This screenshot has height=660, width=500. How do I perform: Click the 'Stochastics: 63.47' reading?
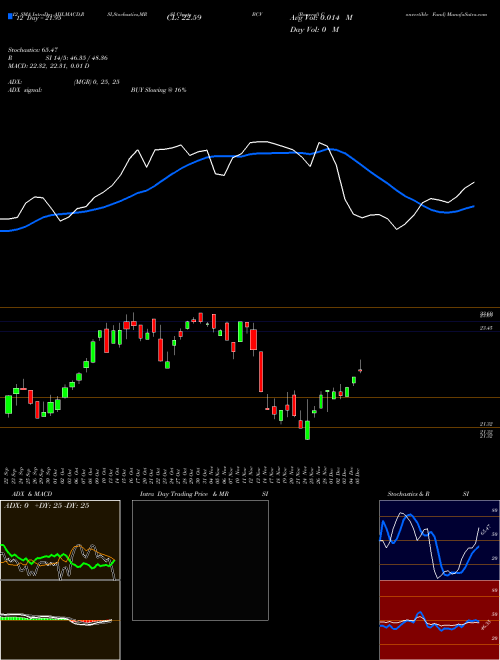tap(33, 50)
